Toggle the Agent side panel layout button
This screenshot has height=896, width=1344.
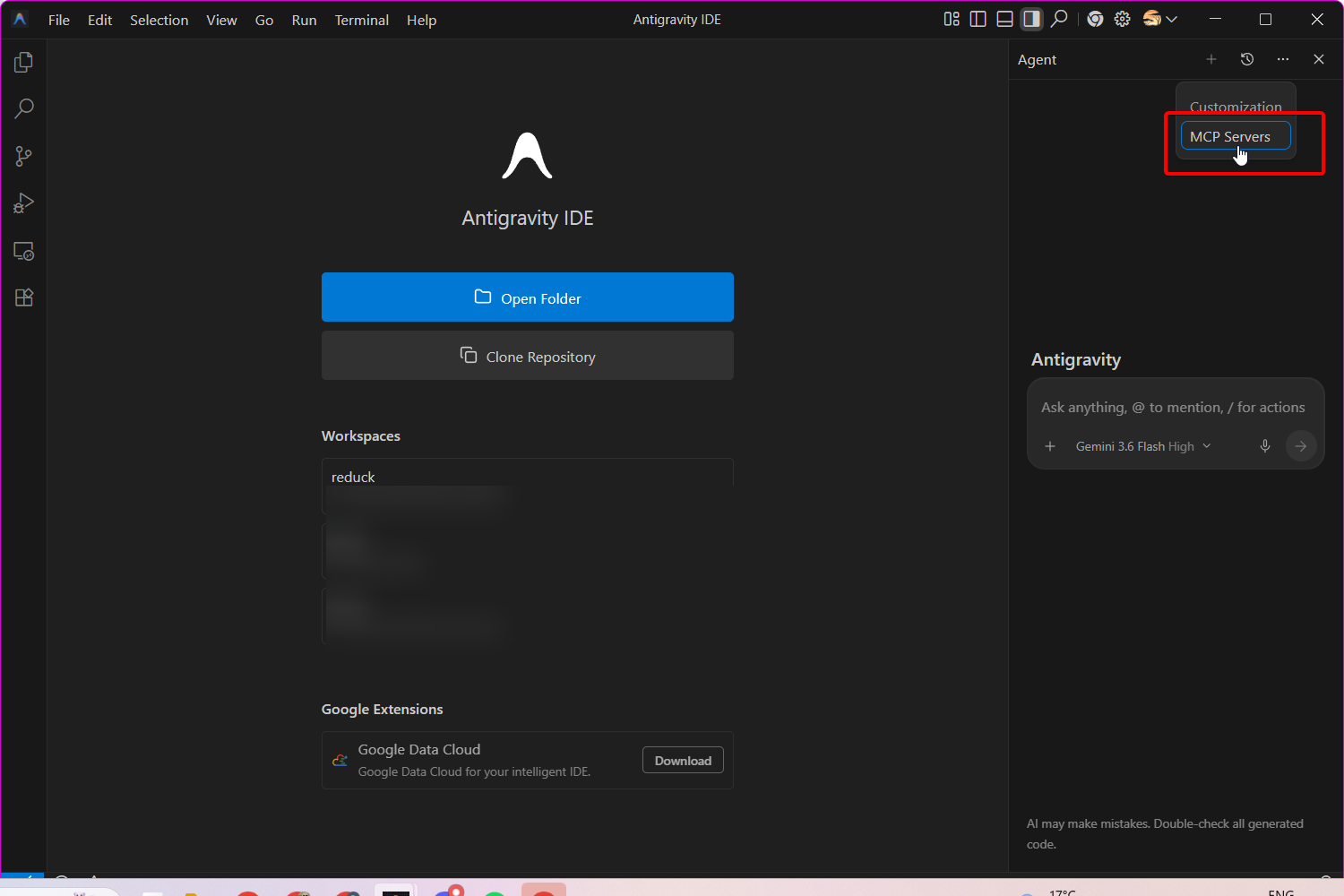[1032, 19]
